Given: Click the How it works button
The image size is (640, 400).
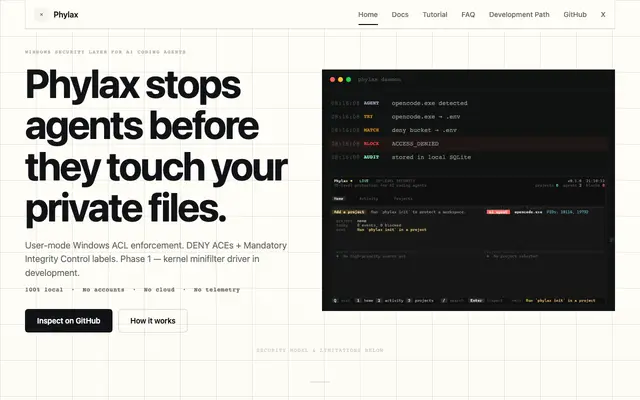Looking at the screenshot, I should [x=153, y=321].
